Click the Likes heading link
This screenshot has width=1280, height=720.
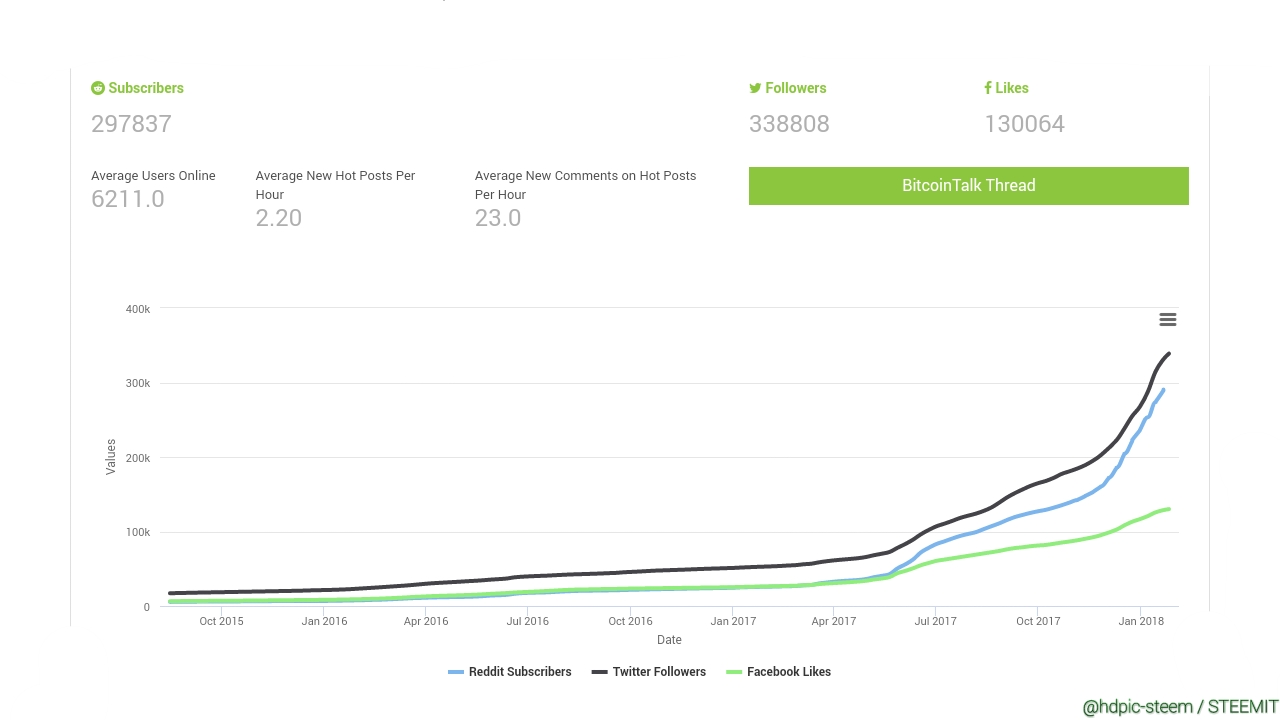pos(1012,88)
